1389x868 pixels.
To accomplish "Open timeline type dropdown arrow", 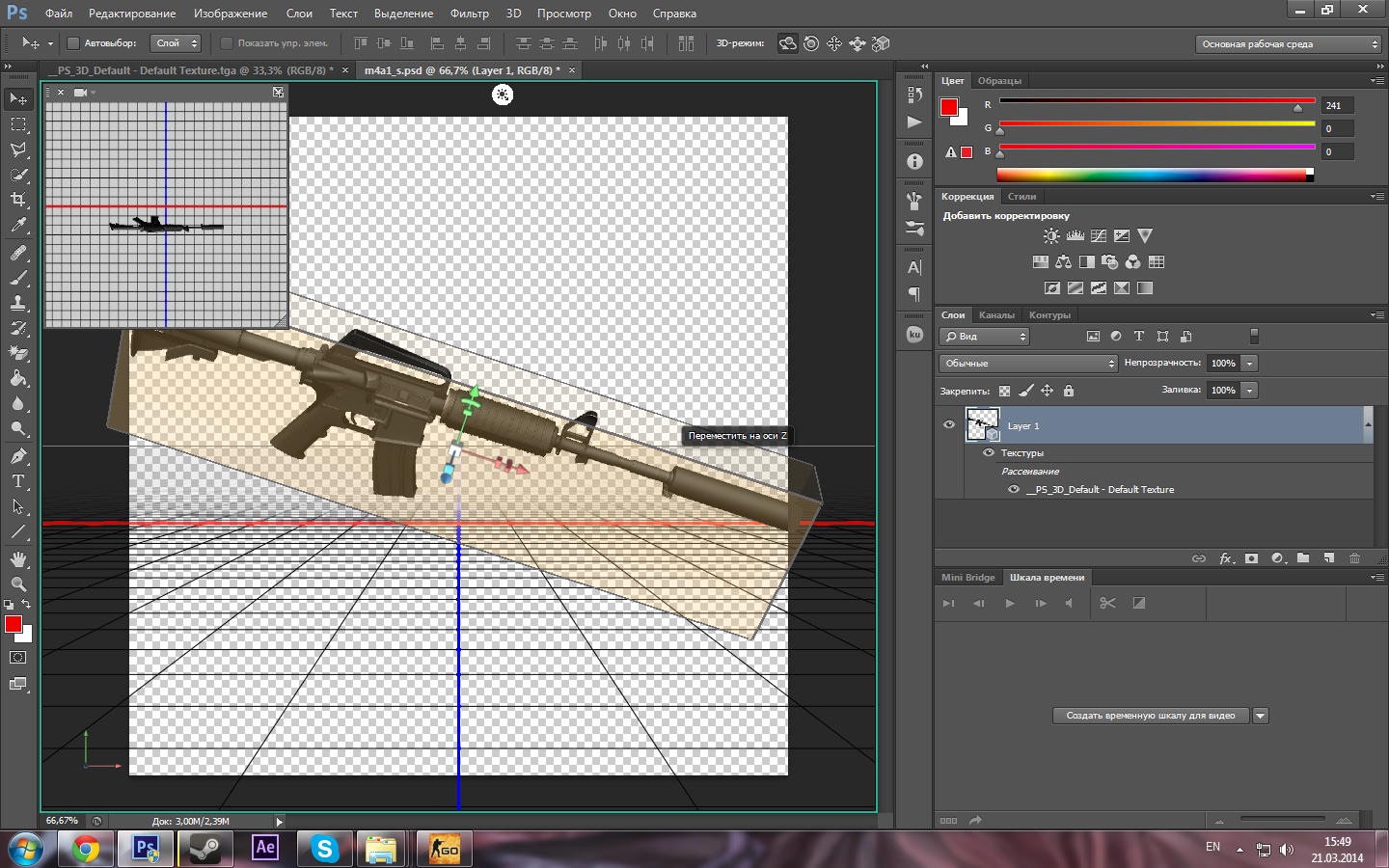I will (x=1260, y=716).
